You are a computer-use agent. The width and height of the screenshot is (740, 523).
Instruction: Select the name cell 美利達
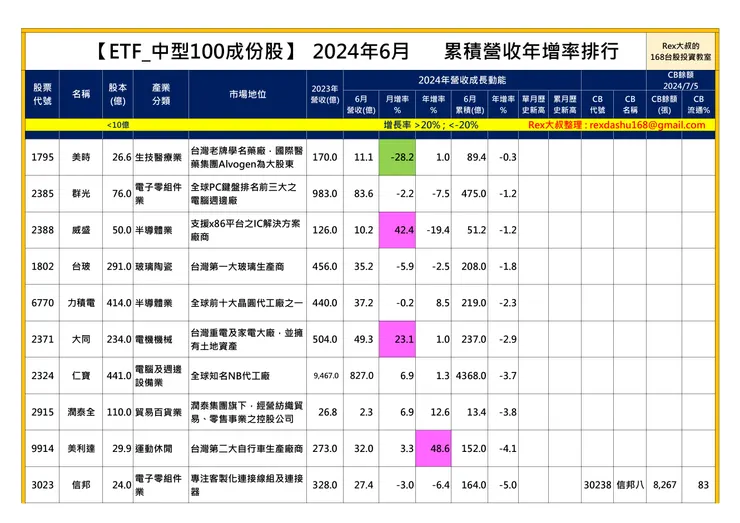(x=81, y=448)
